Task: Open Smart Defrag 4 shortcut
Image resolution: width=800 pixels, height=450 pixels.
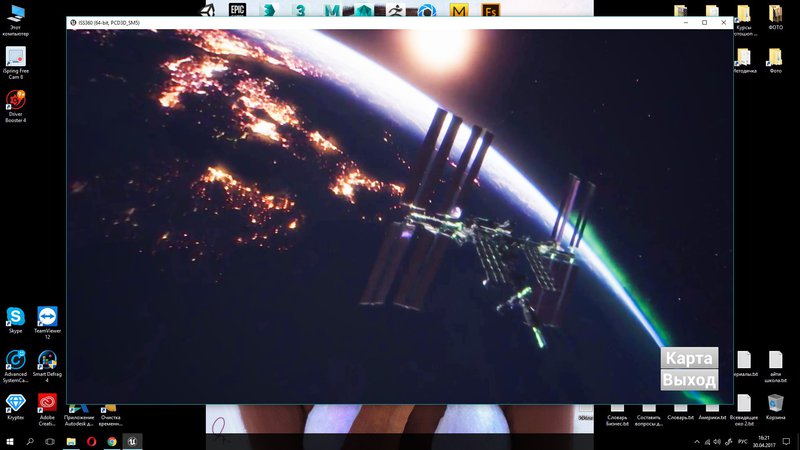Action: coord(47,361)
